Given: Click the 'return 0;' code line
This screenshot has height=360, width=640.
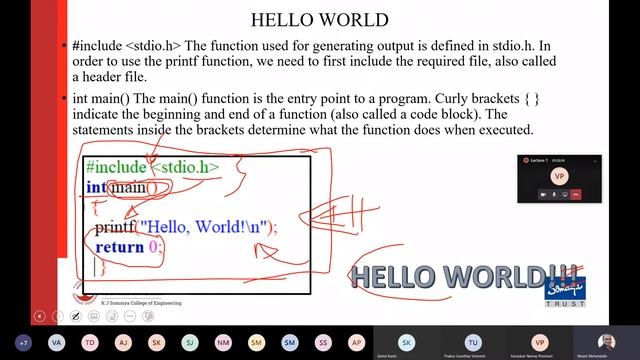Looking at the screenshot, I should click(128, 247).
